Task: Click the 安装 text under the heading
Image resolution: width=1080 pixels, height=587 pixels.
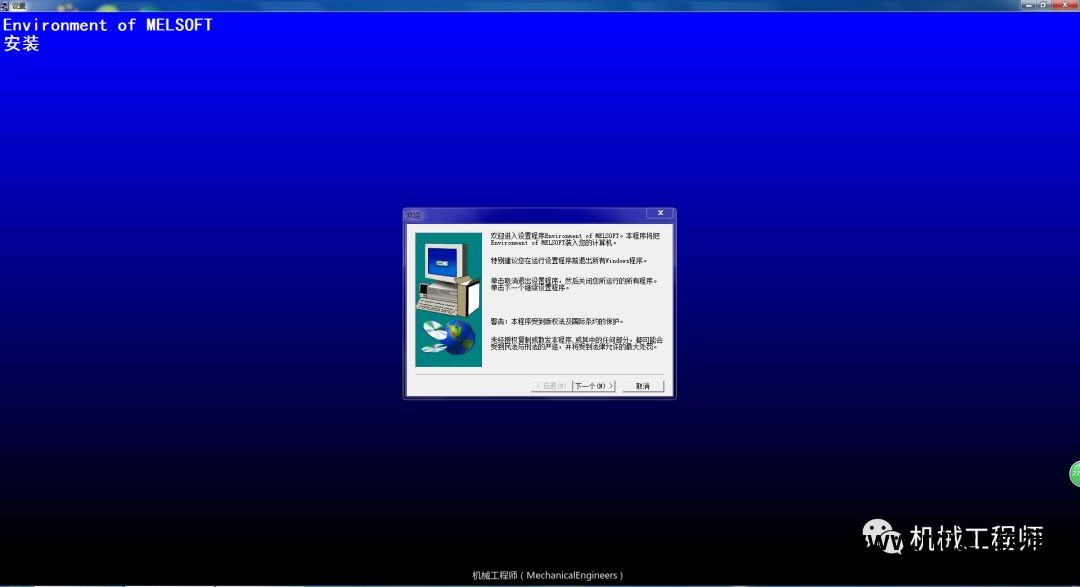Action: pyautogui.click(x=21, y=44)
